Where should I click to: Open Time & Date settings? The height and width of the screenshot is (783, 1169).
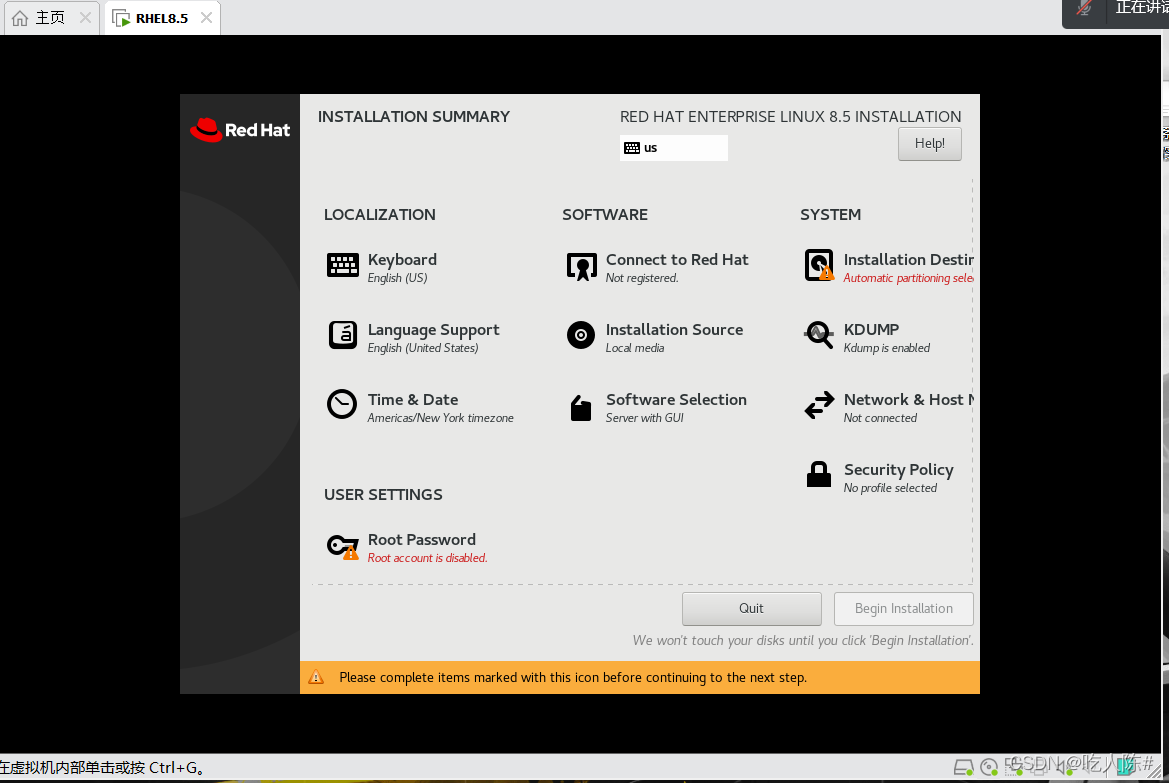pos(413,400)
